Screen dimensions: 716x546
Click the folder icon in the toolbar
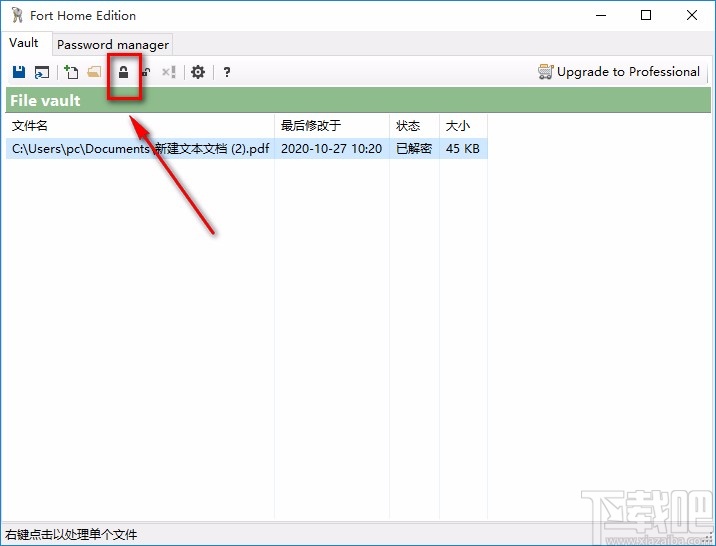[x=94, y=72]
